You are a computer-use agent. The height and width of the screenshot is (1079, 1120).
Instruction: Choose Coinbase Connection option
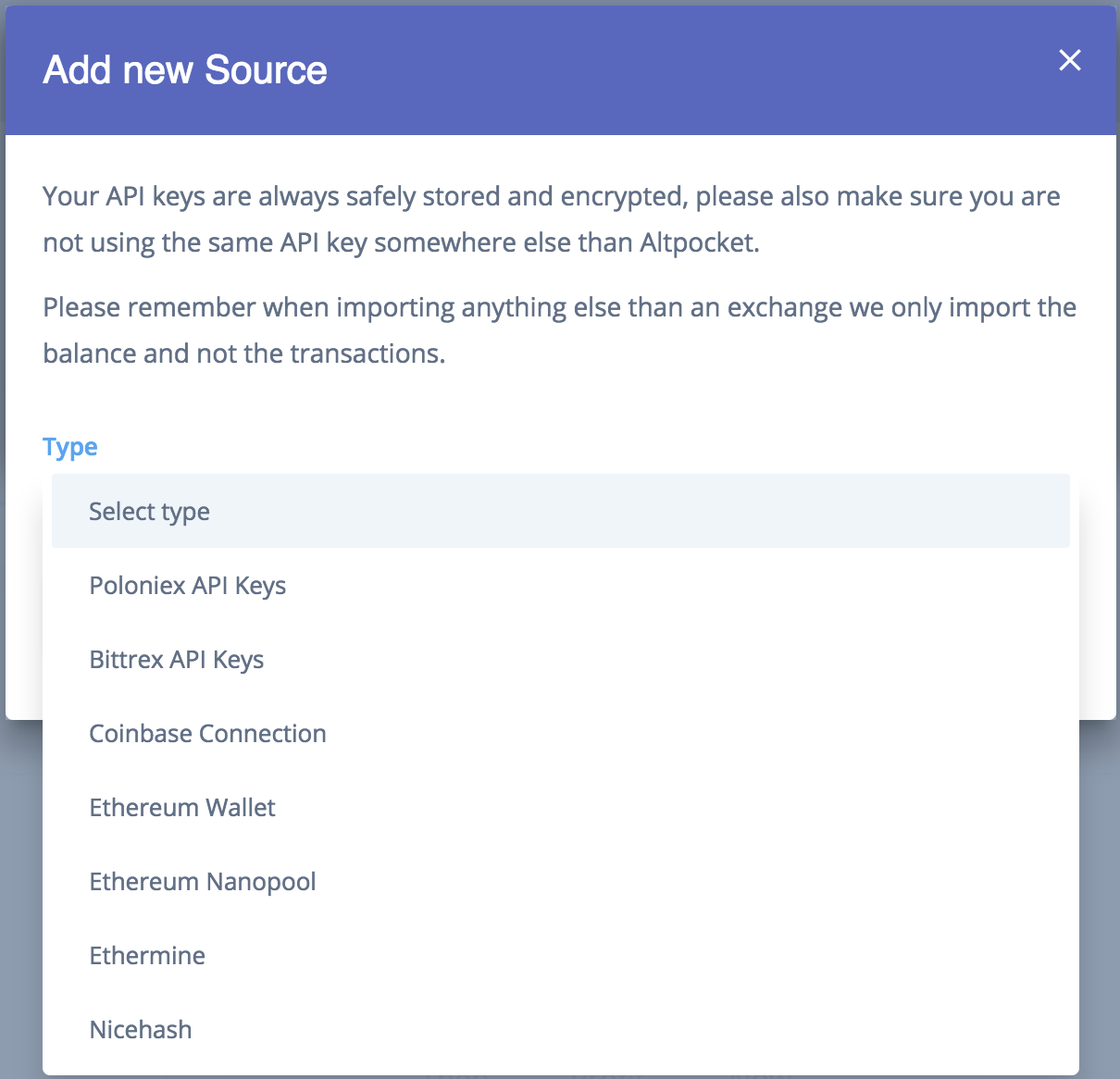pos(207,734)
